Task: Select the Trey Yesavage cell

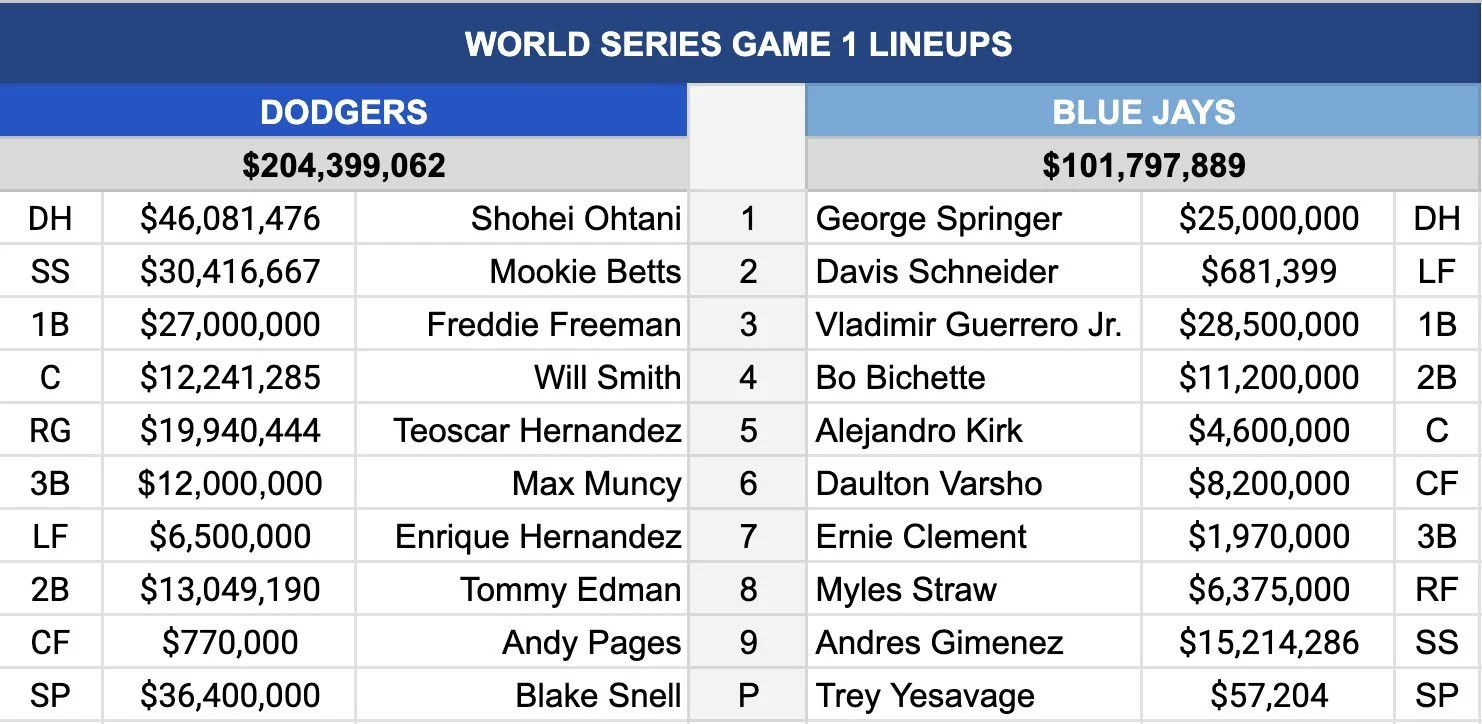Action: (925, 696)
